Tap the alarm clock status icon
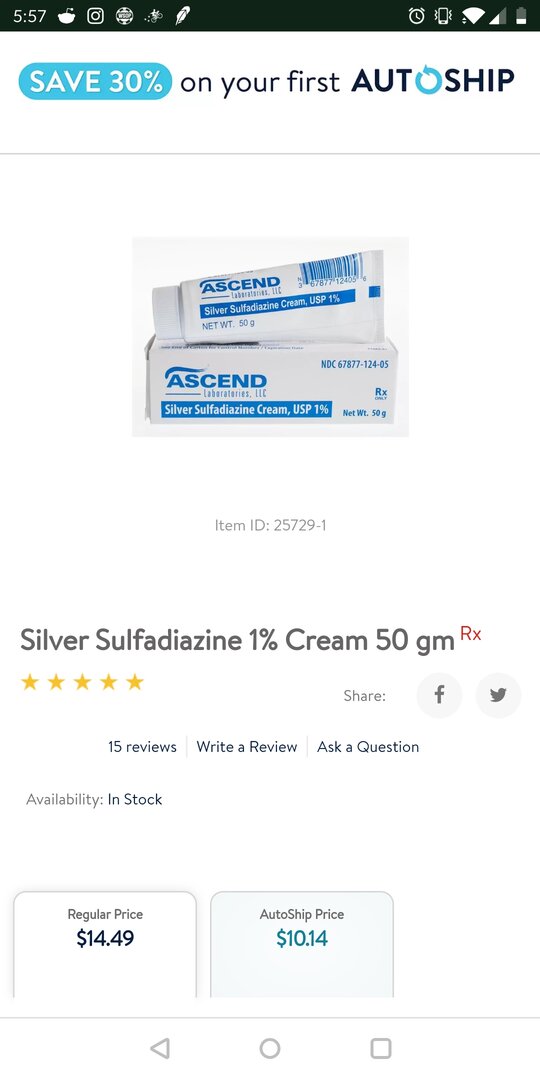Viewport: 540px width, 1080px height. point(416,15)
